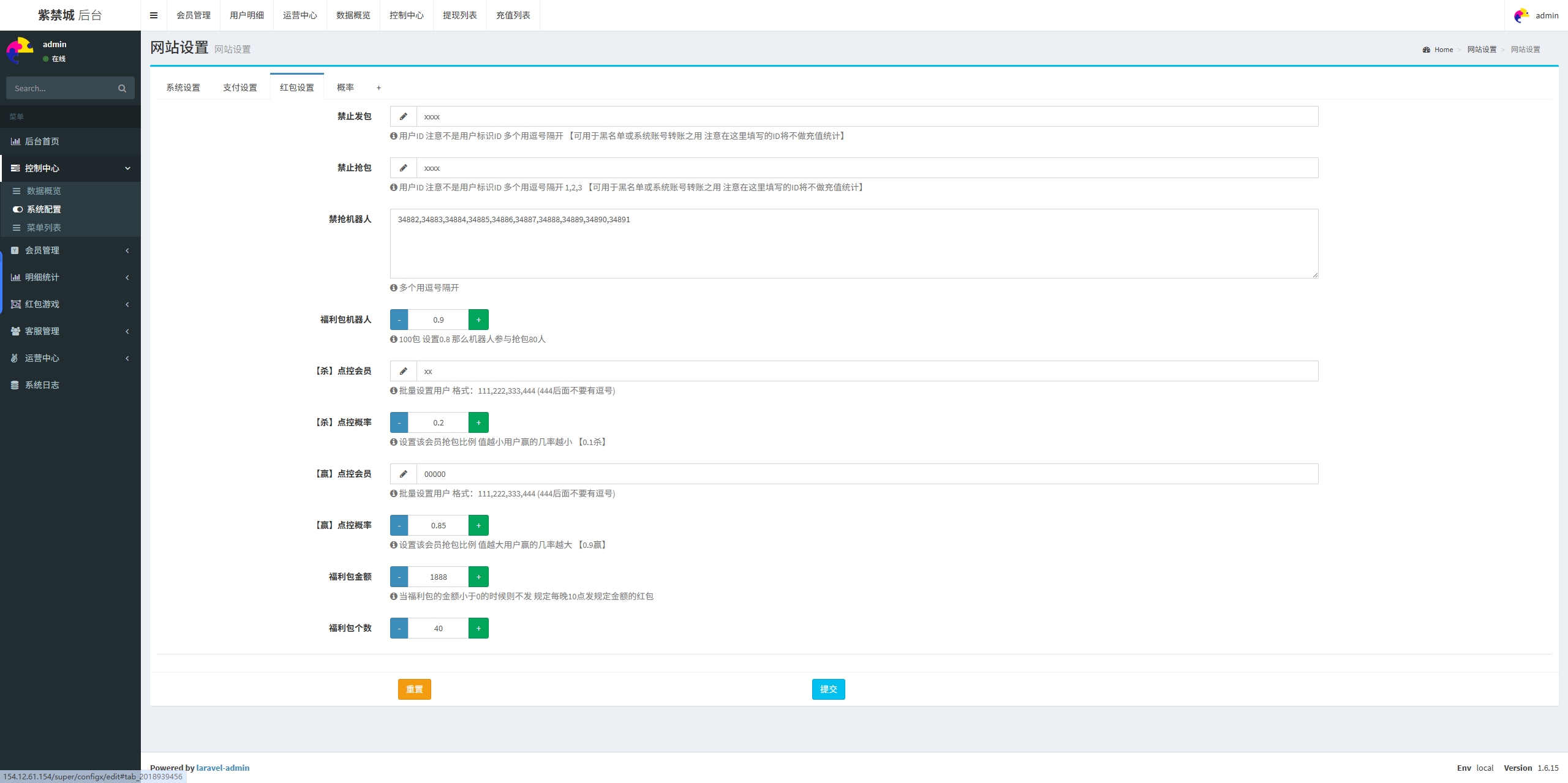Focus the 禁抢机器人 textarea
Image resolution: width=1568 pixels, height=783 pixels.
(x=854, y=244)
